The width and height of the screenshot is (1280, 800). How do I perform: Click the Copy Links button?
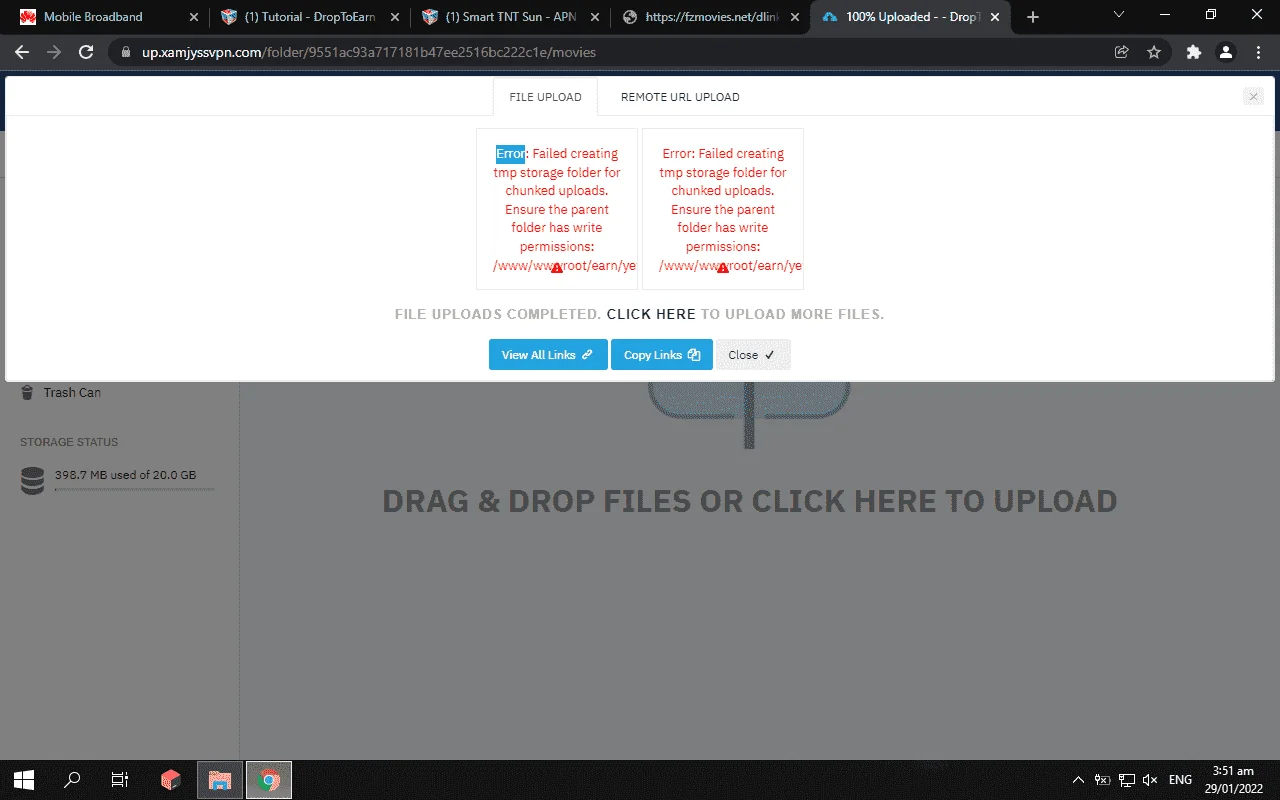click(662, 355)
